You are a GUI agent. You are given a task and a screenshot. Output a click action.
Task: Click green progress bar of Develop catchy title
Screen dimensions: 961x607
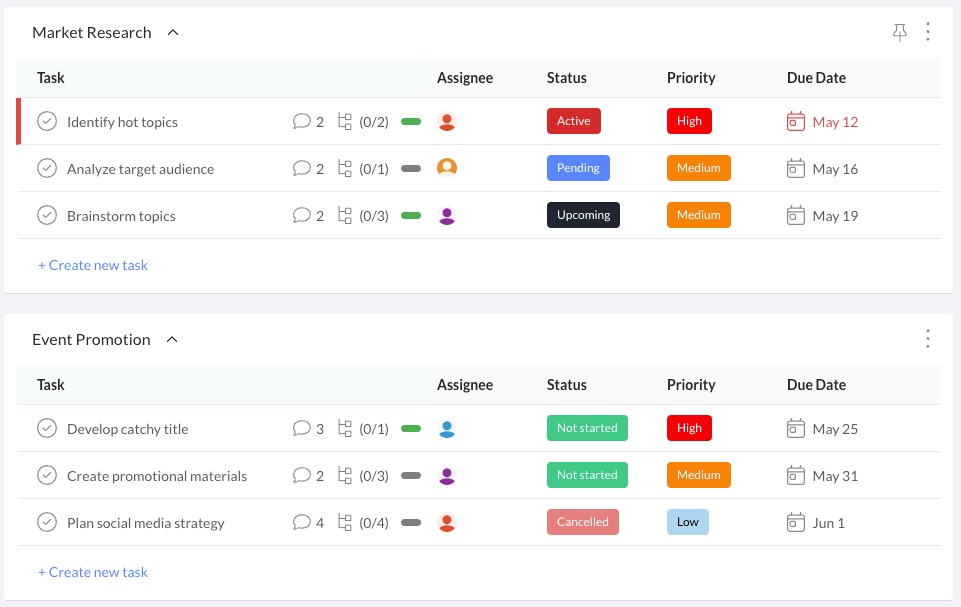[411, 429]
